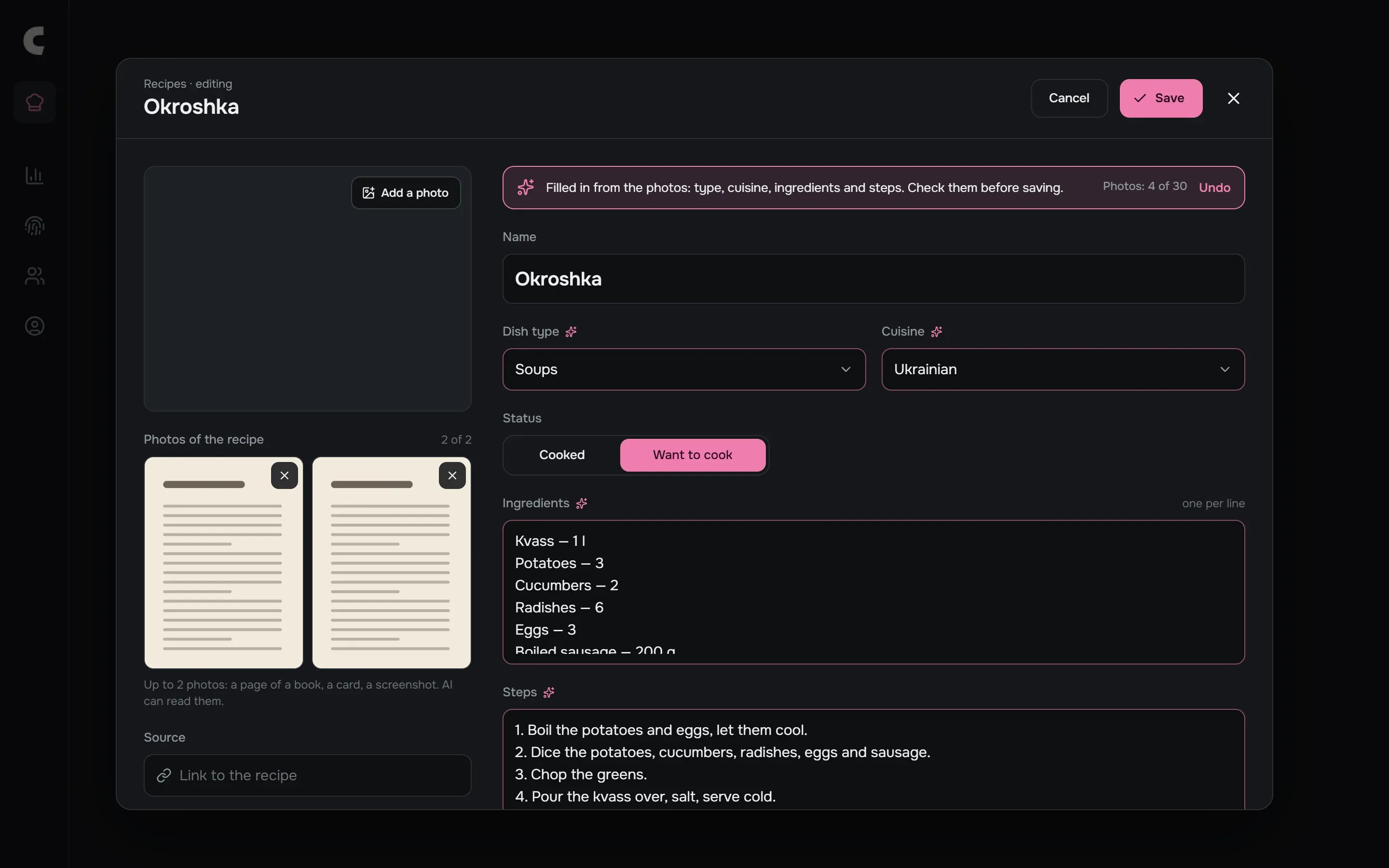This screenshot has width=1389, height=868.
Task: Remove the second recipe photo
Action: click(x=452, y=475)
